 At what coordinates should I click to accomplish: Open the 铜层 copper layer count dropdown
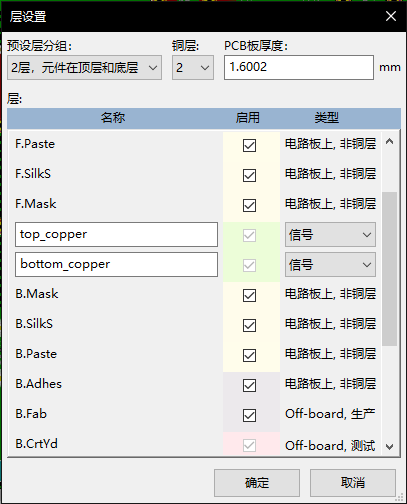[193, 68]
